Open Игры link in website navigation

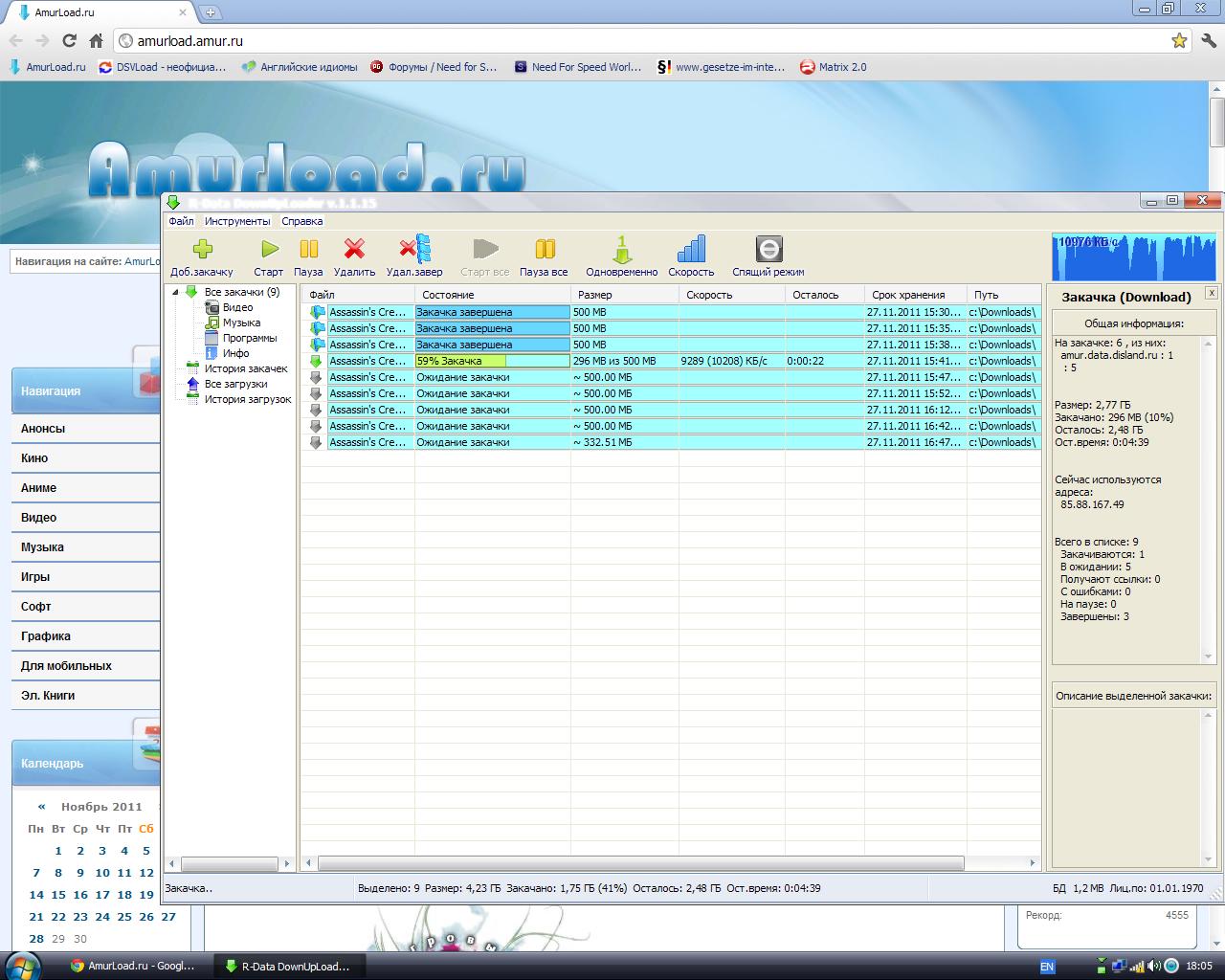[35, 577]
